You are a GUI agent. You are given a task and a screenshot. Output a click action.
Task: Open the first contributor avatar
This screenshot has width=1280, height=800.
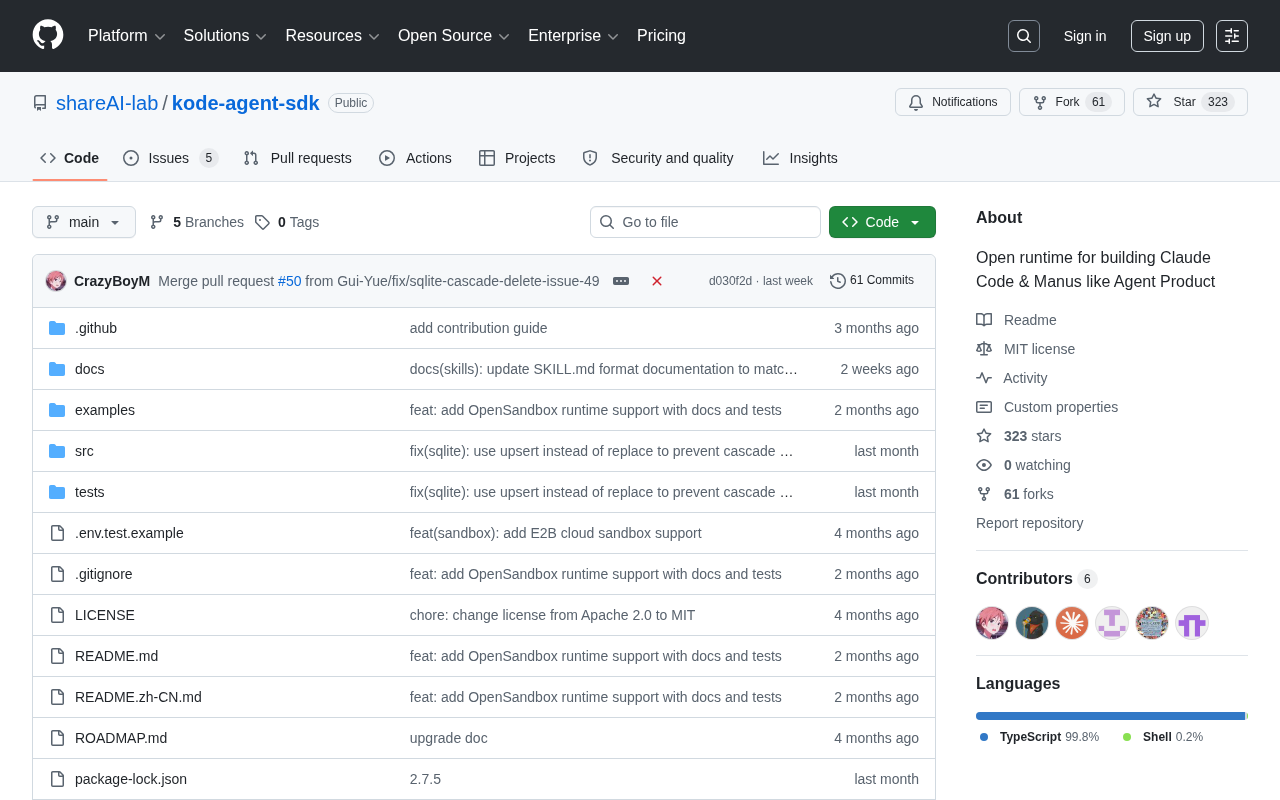click(992, 623)
